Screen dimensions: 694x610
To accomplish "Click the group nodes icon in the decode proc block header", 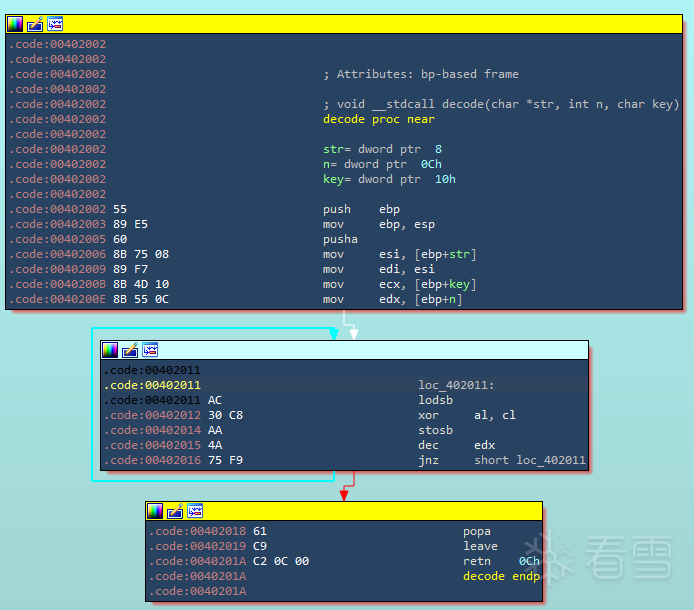I will [55, 24].
